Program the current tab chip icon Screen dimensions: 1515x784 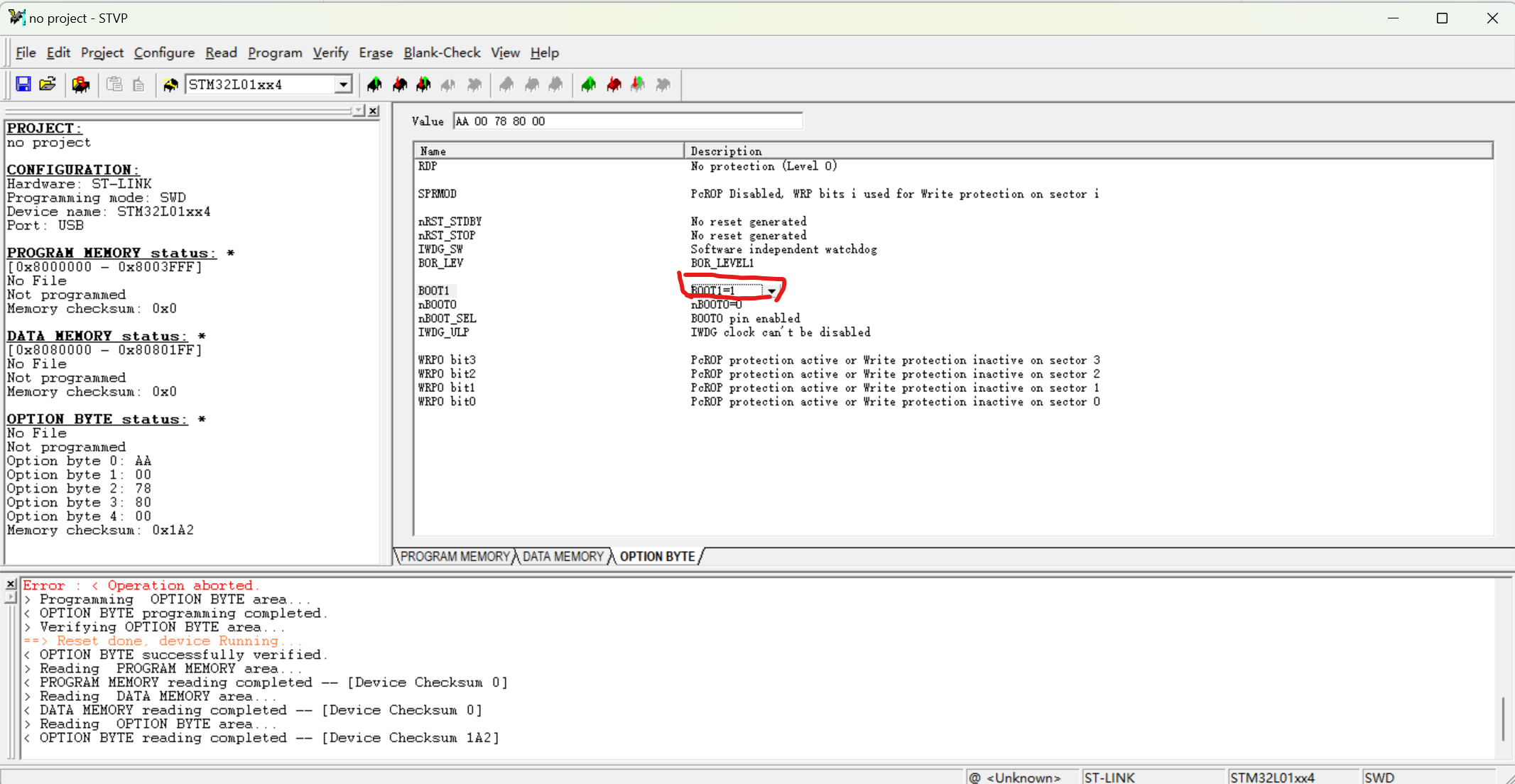[x=399, y=84]
